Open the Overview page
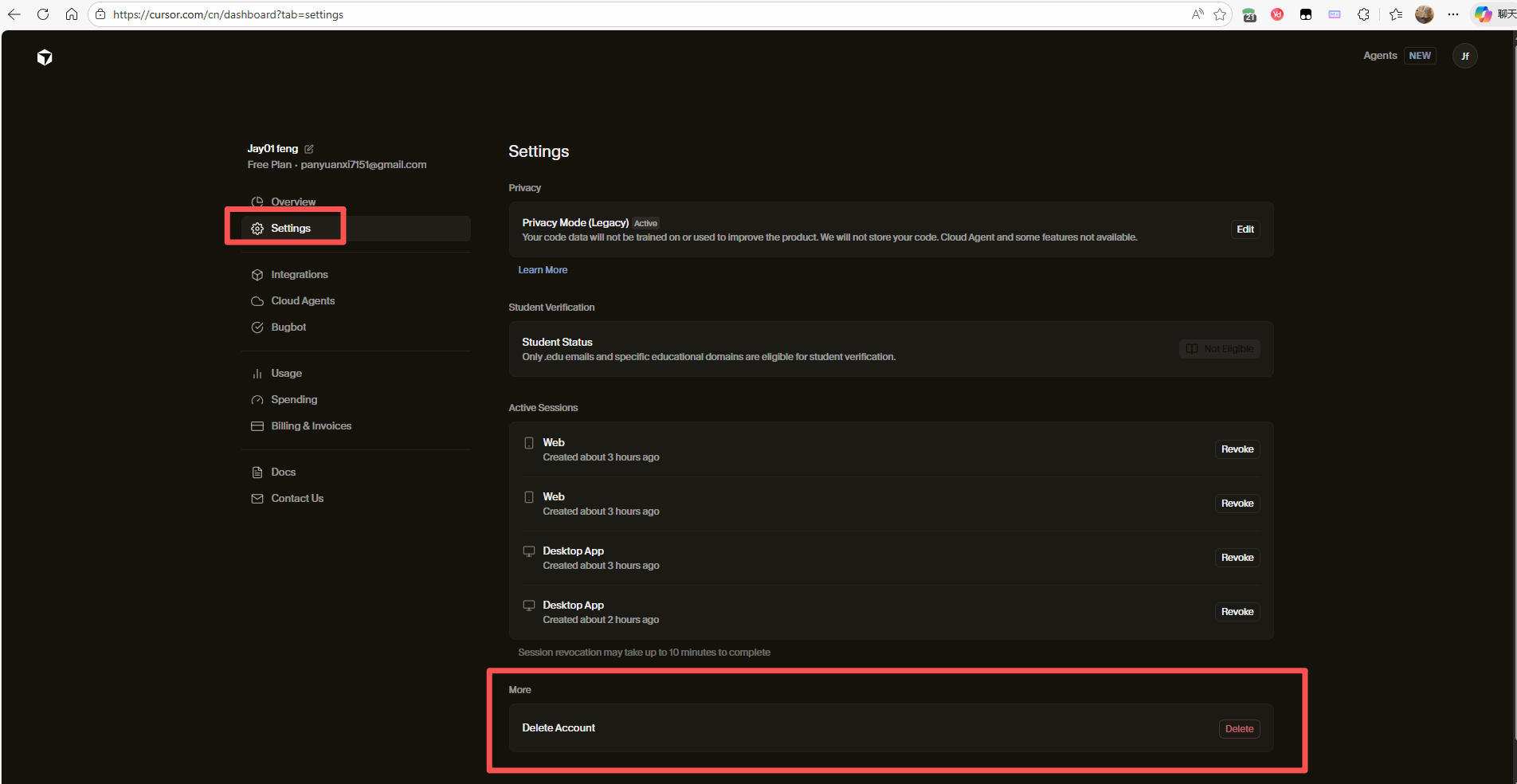 tap(293, 202)
